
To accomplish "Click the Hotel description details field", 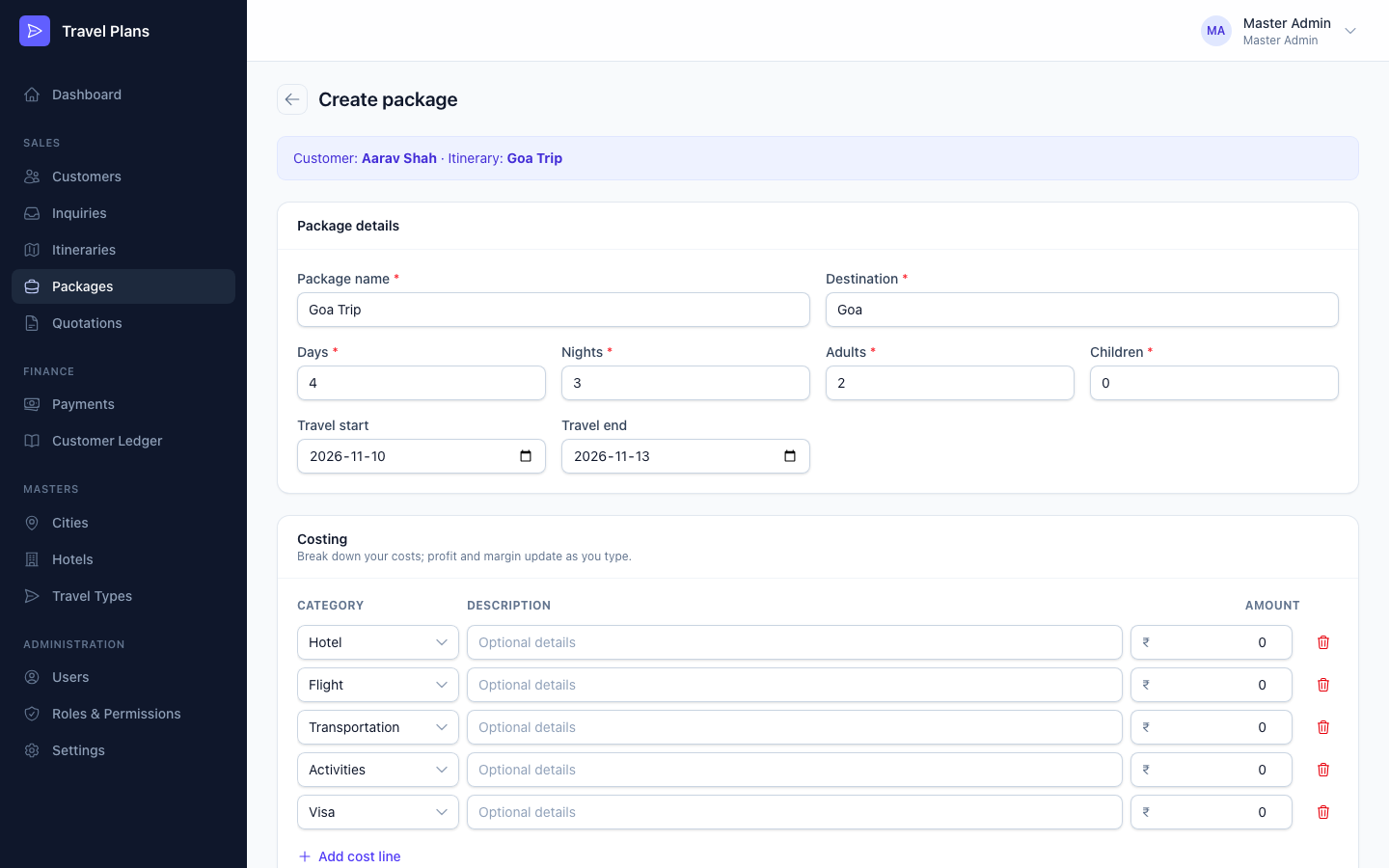I will tap(795, 642).
